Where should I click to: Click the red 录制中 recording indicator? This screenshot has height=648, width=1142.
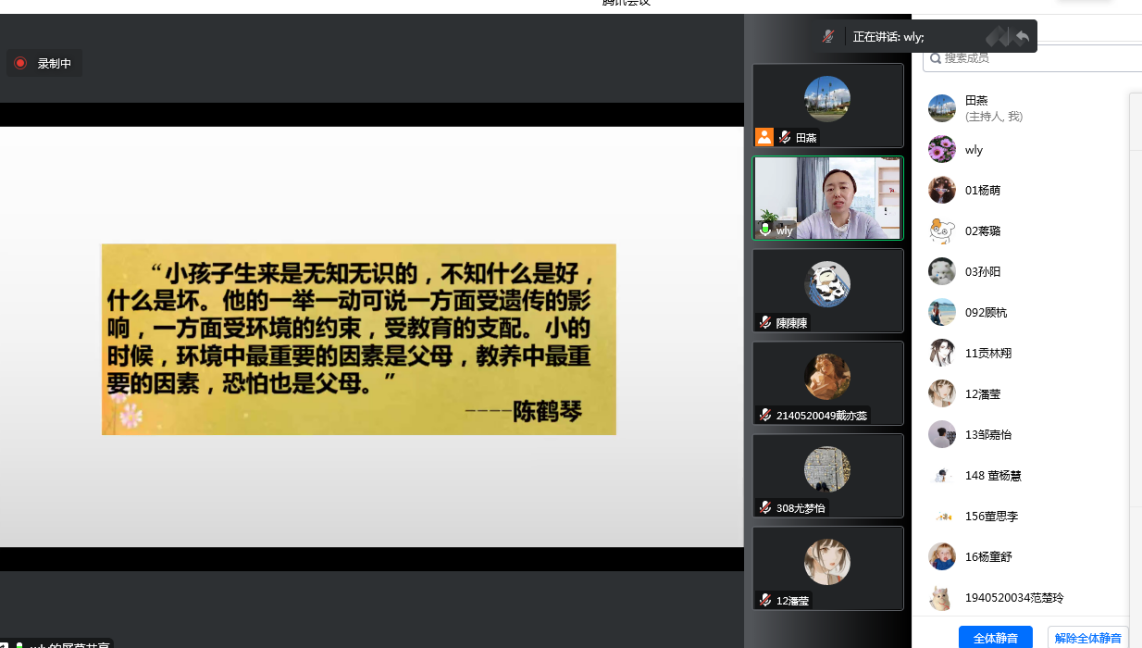coord(20,63)
